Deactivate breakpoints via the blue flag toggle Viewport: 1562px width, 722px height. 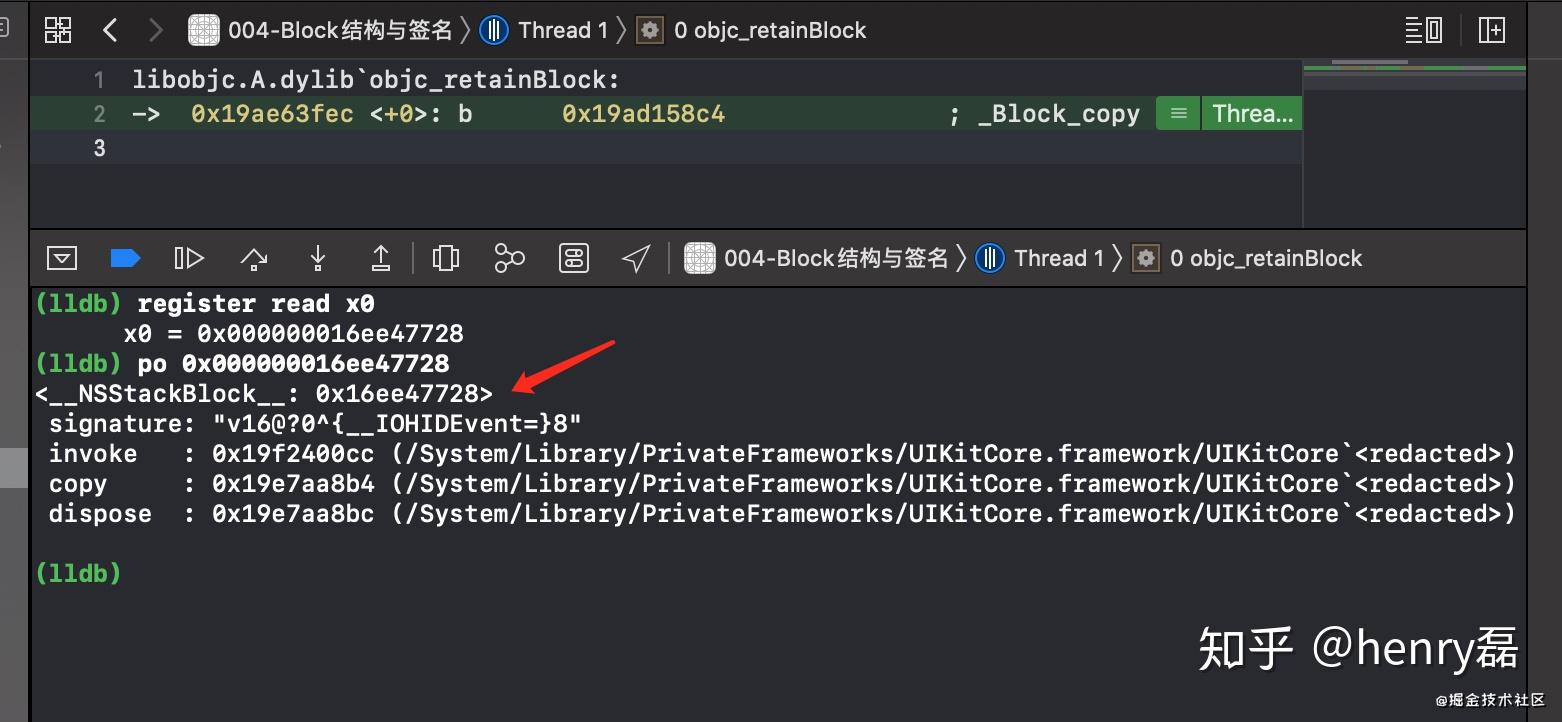point(125,257)
